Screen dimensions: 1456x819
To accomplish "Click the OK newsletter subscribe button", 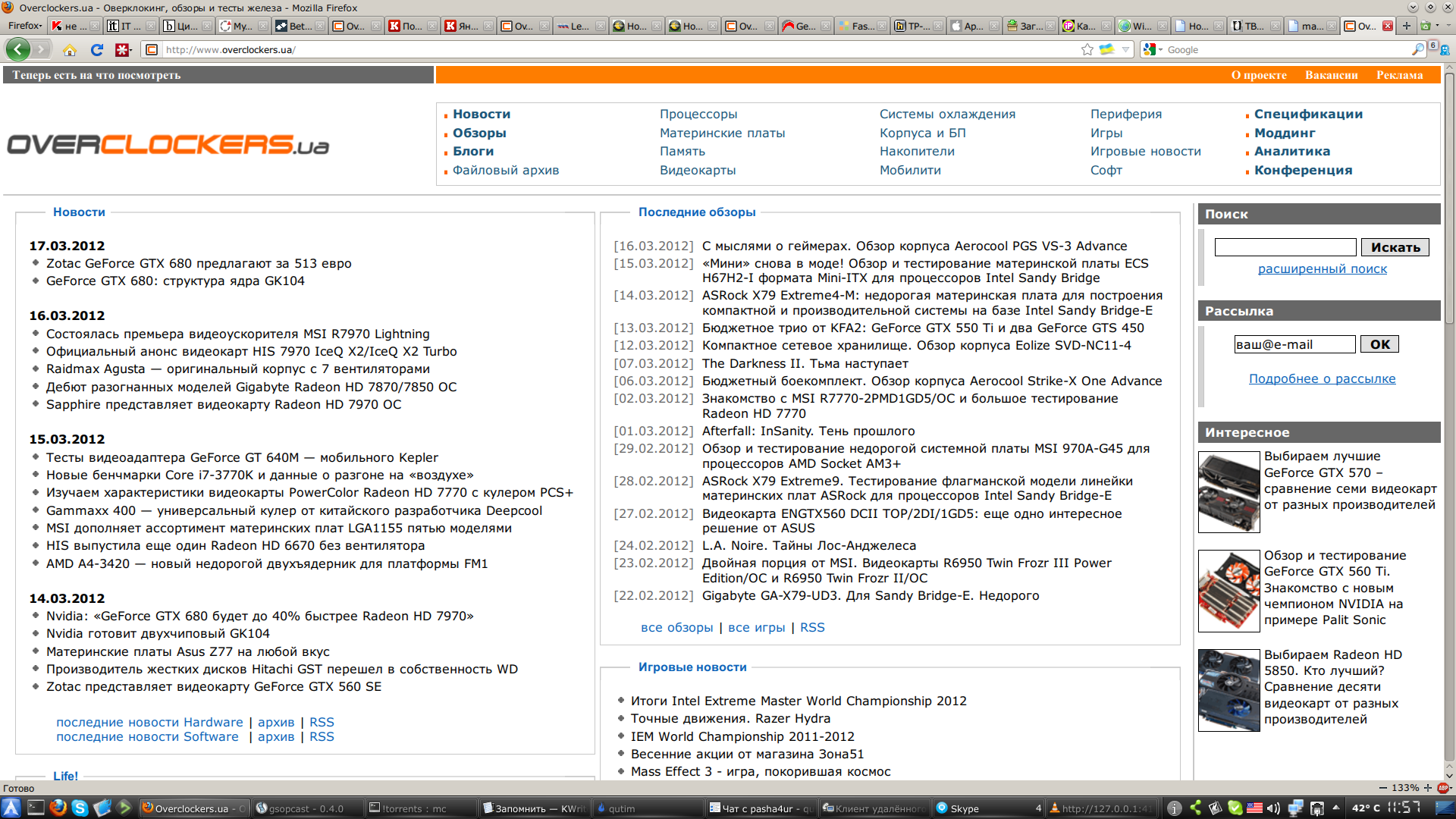I will click(x=1379, y=344).
